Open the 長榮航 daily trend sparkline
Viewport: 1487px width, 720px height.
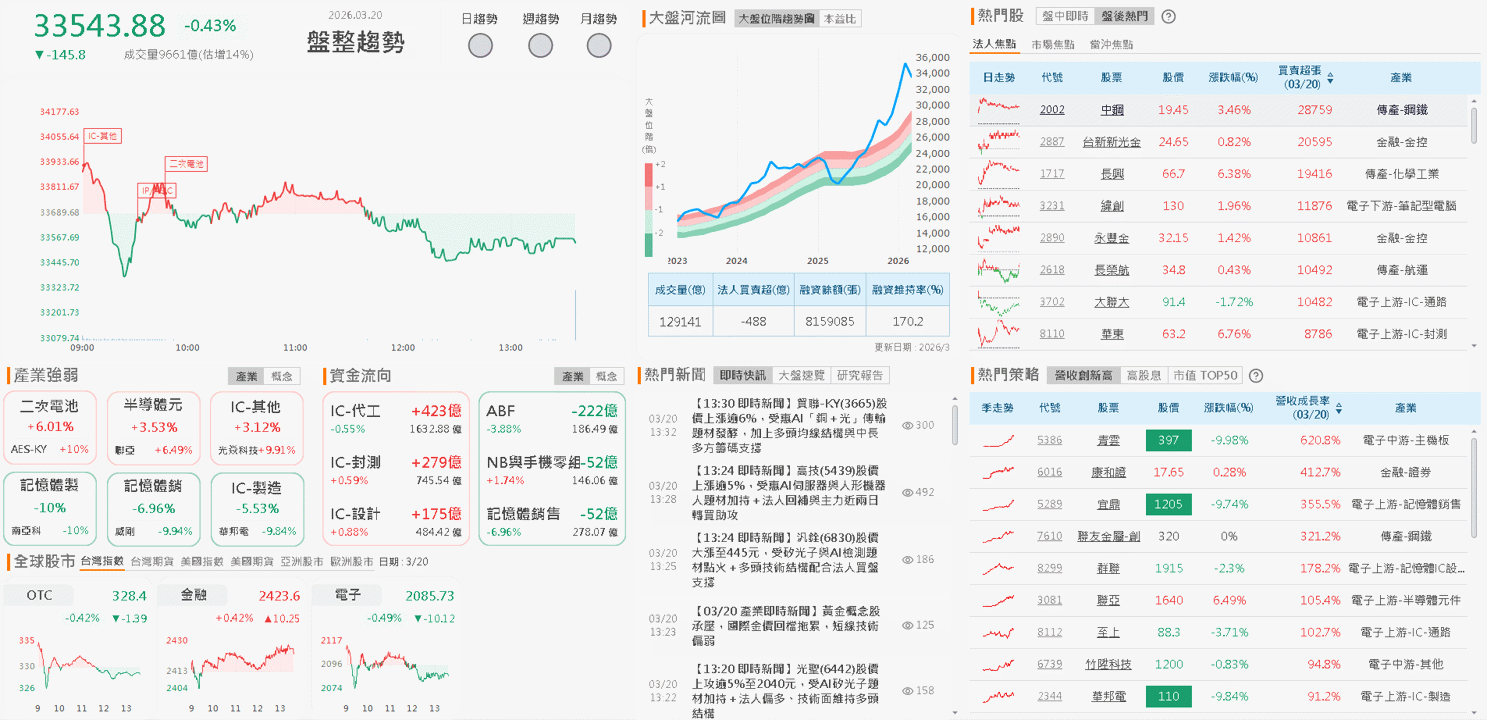tap(998, 269)
